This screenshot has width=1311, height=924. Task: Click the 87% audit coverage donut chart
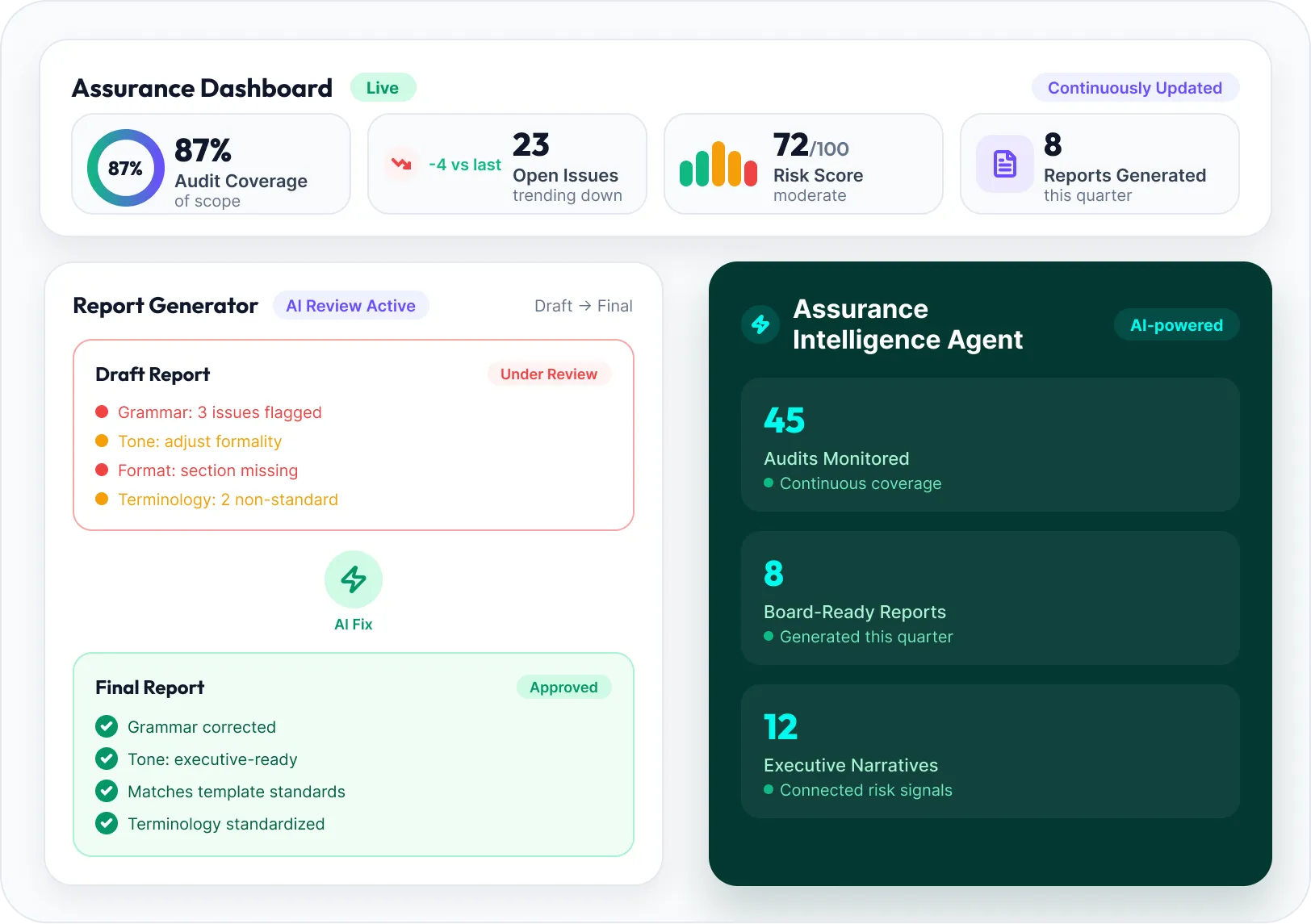125,168
